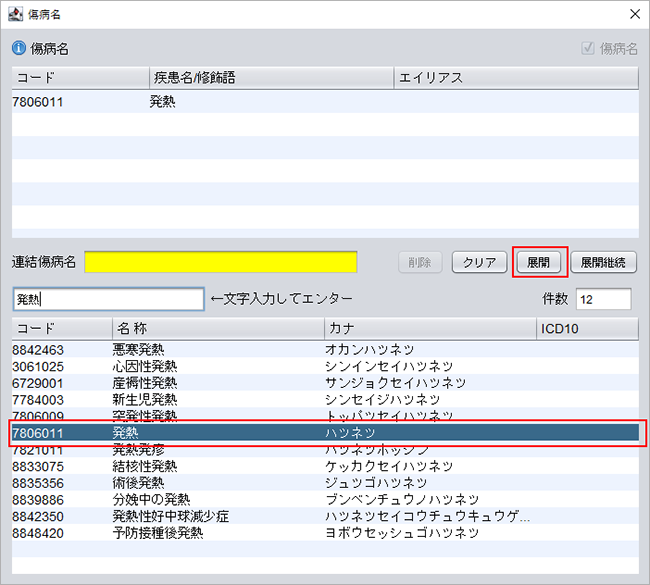The height and width of the screenshot is (585, 650).
Task: Click the カナ column header
Action: point(428,328)
